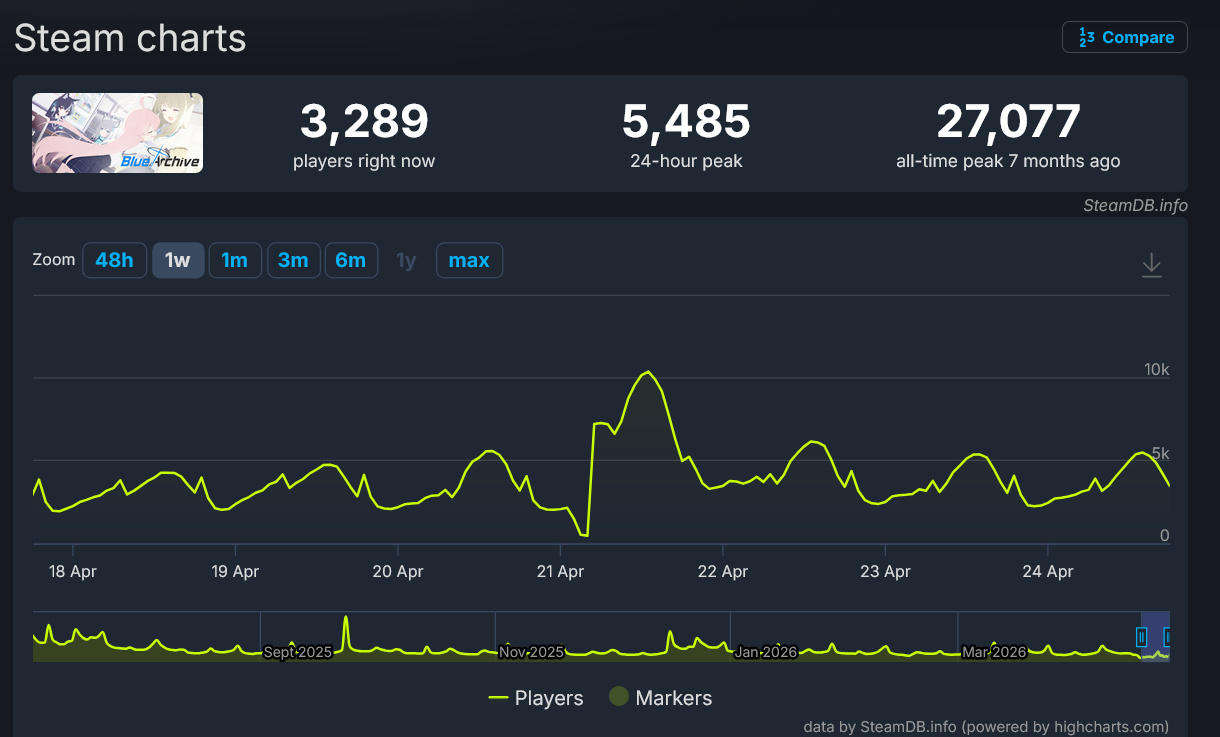Click the chart download menu icon
The image size is (1220, 737).
pos(1152,265)
